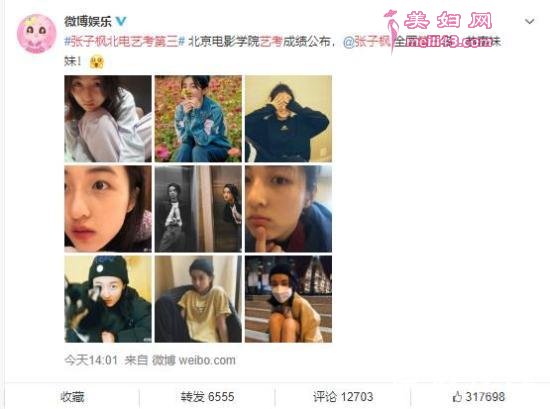The height and width of the screenshot is (409, 550).
Task: Select 转发 6555 repost button
Action: (207, 397)
